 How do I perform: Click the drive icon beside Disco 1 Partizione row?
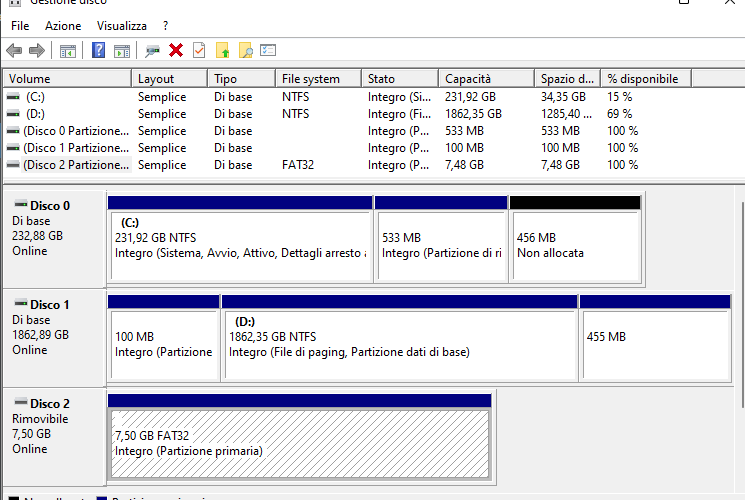13,148
